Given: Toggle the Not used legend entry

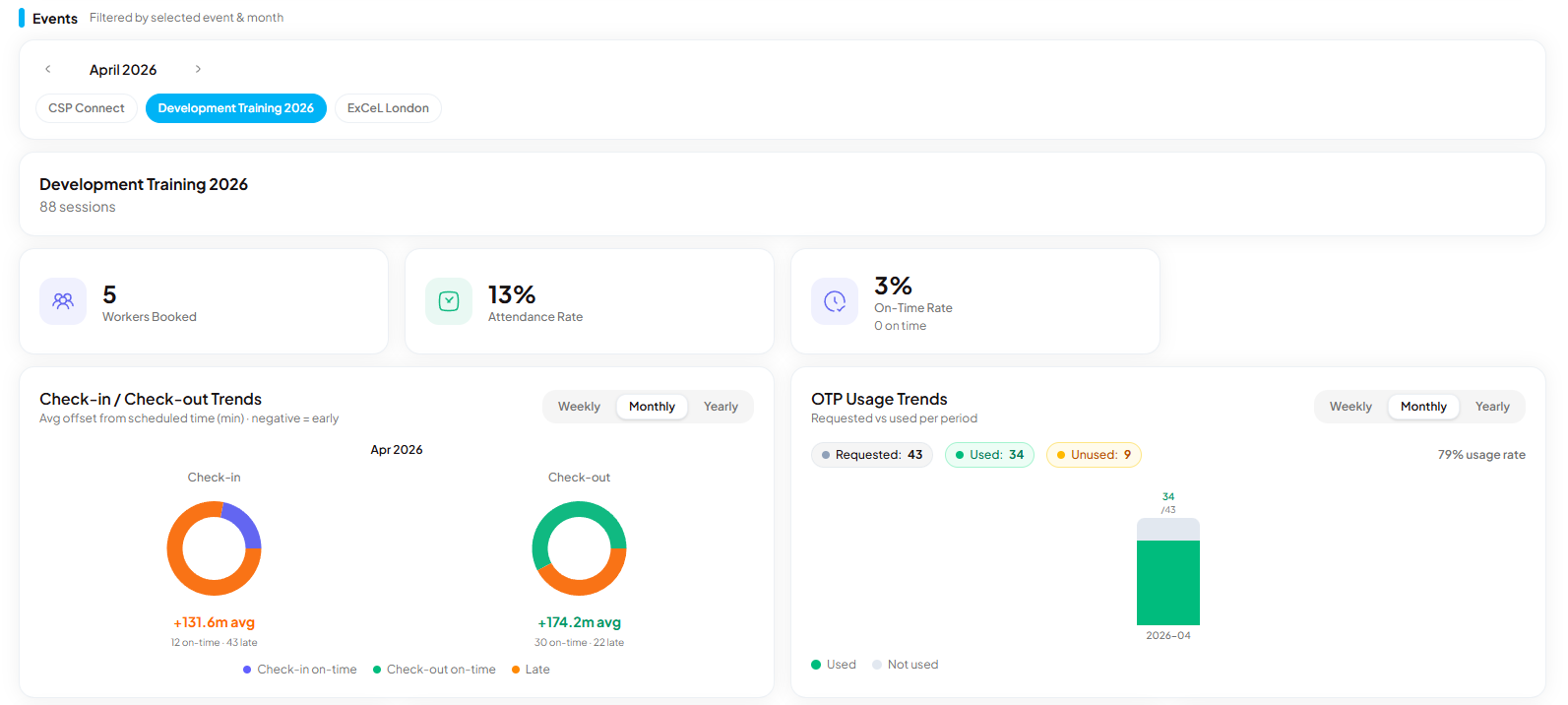Looking at the screenshot, I should [906, 665].
